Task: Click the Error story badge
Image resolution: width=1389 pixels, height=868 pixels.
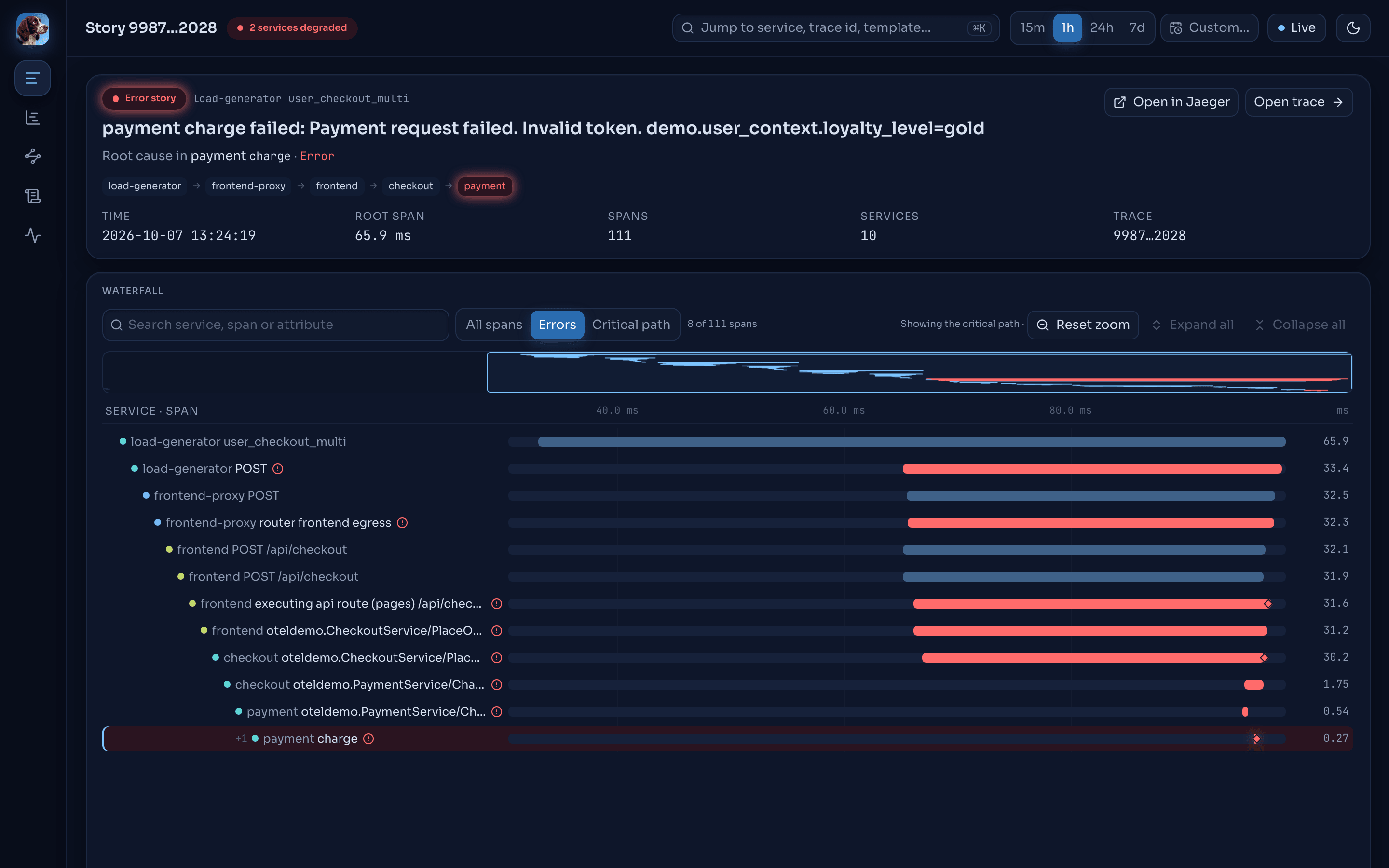Action: point(144,99)
